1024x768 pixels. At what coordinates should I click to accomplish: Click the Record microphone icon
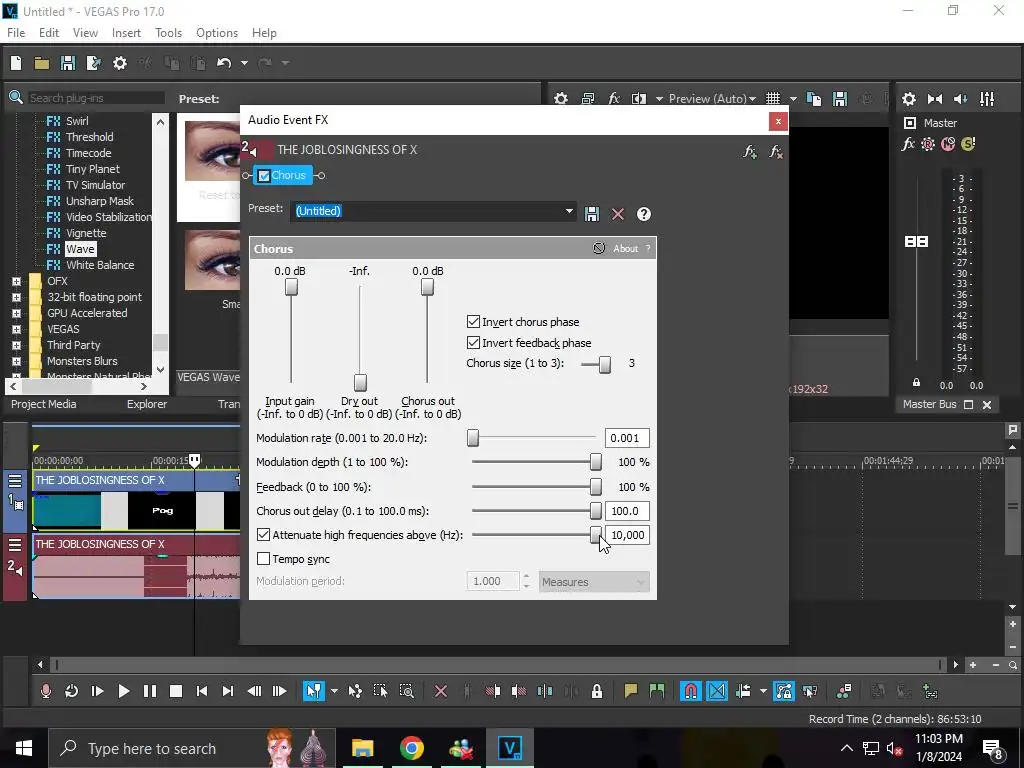tap(46, 691)
